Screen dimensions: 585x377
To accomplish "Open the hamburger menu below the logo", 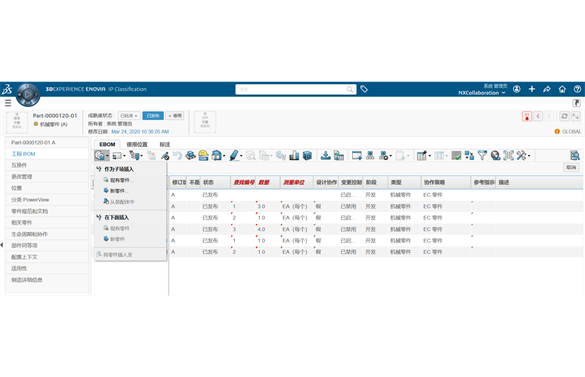I will pos(8,103).
